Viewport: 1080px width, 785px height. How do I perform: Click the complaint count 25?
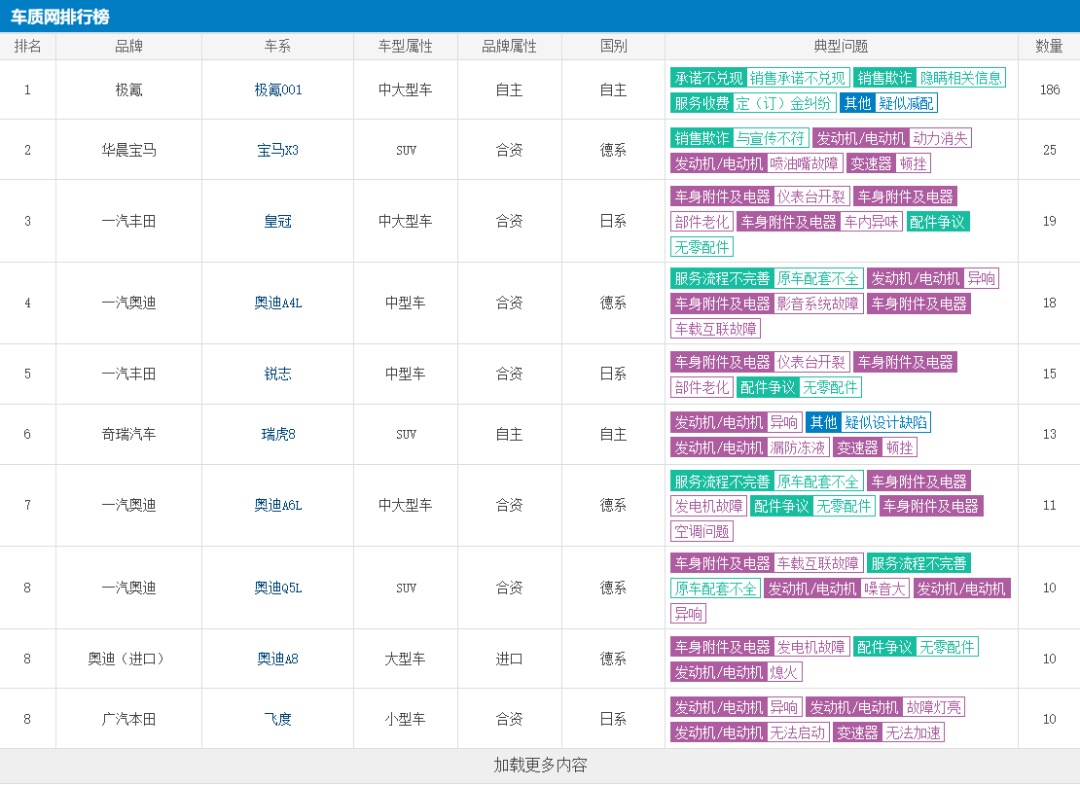1050,150
